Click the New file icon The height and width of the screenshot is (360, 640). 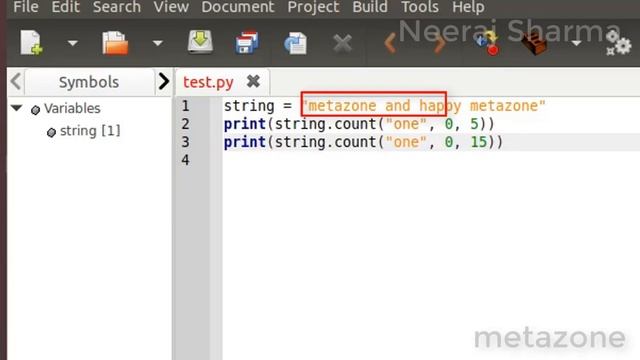[31, 42]
